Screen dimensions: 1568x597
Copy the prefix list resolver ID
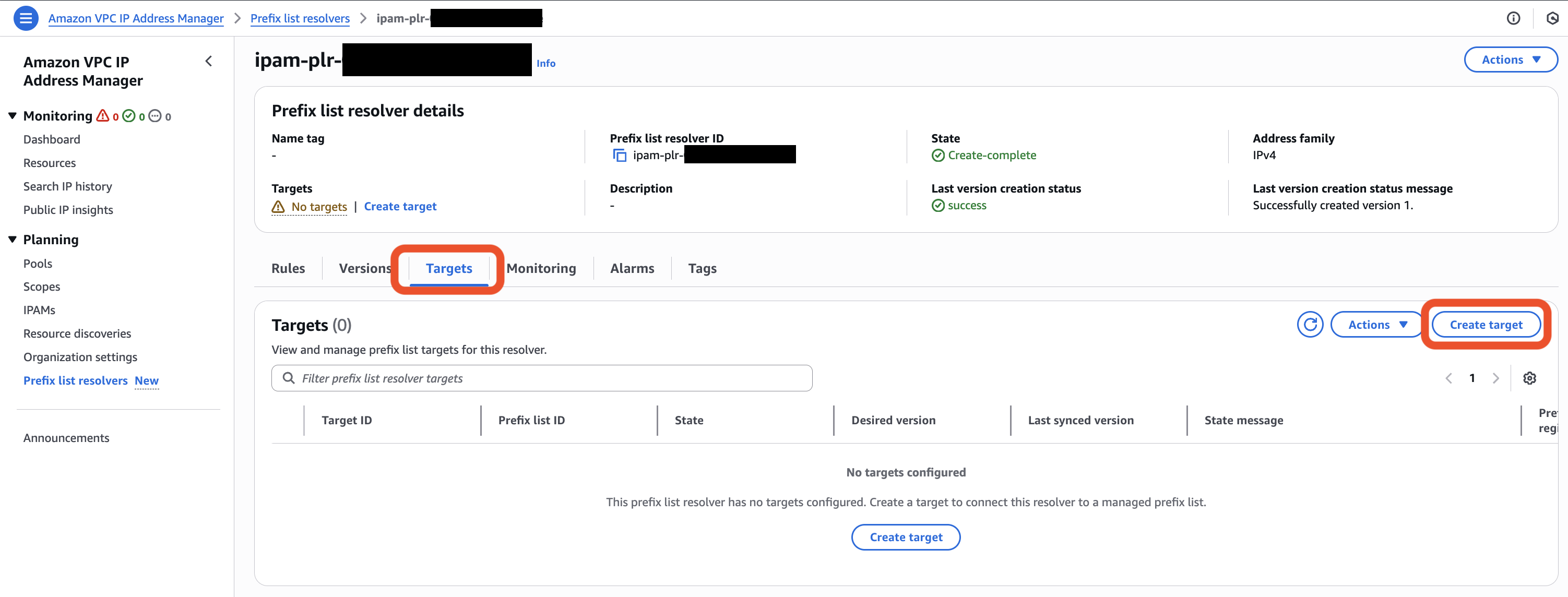[x=619, y=155]
